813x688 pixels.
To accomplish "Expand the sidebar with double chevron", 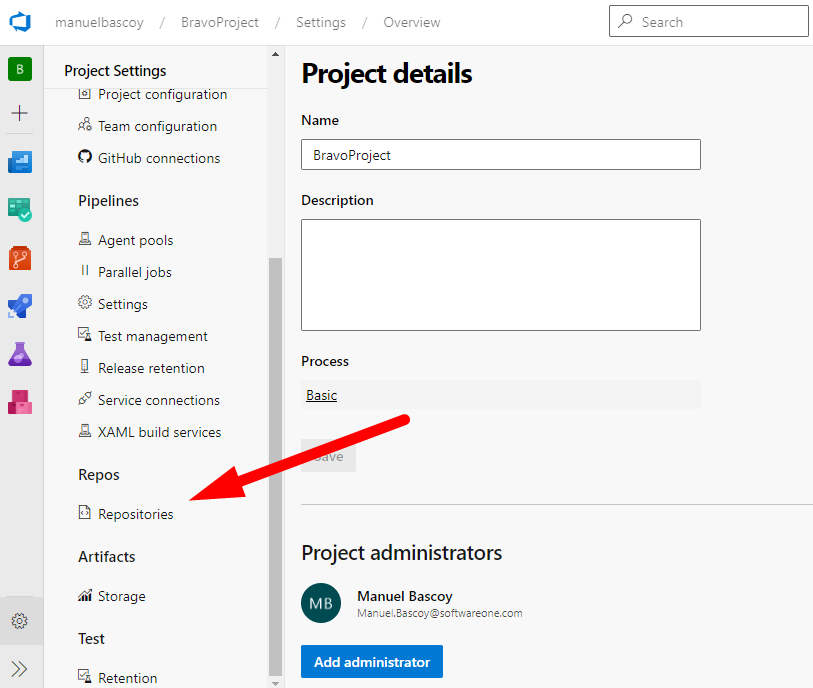I will [x=20, y=668].
